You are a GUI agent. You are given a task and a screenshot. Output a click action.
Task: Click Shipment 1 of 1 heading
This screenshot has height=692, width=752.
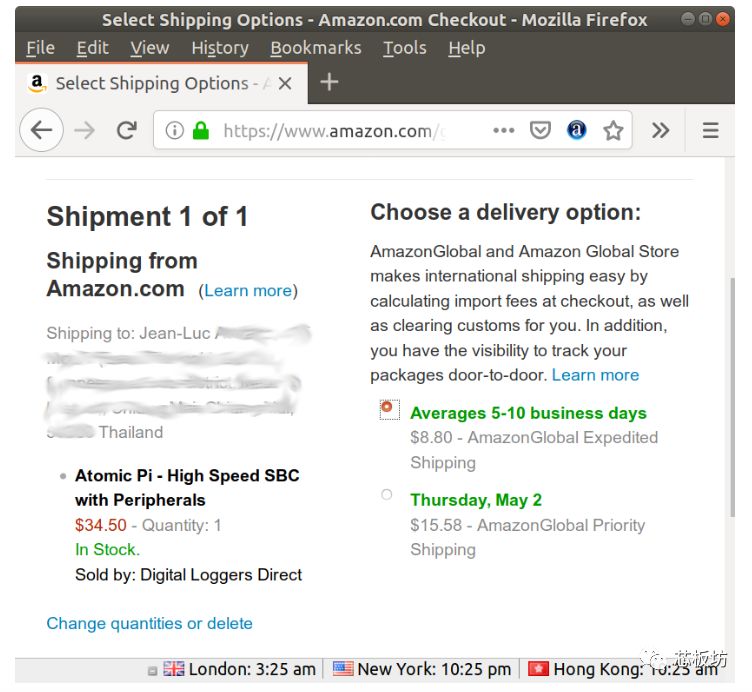[x=147, y=216]
